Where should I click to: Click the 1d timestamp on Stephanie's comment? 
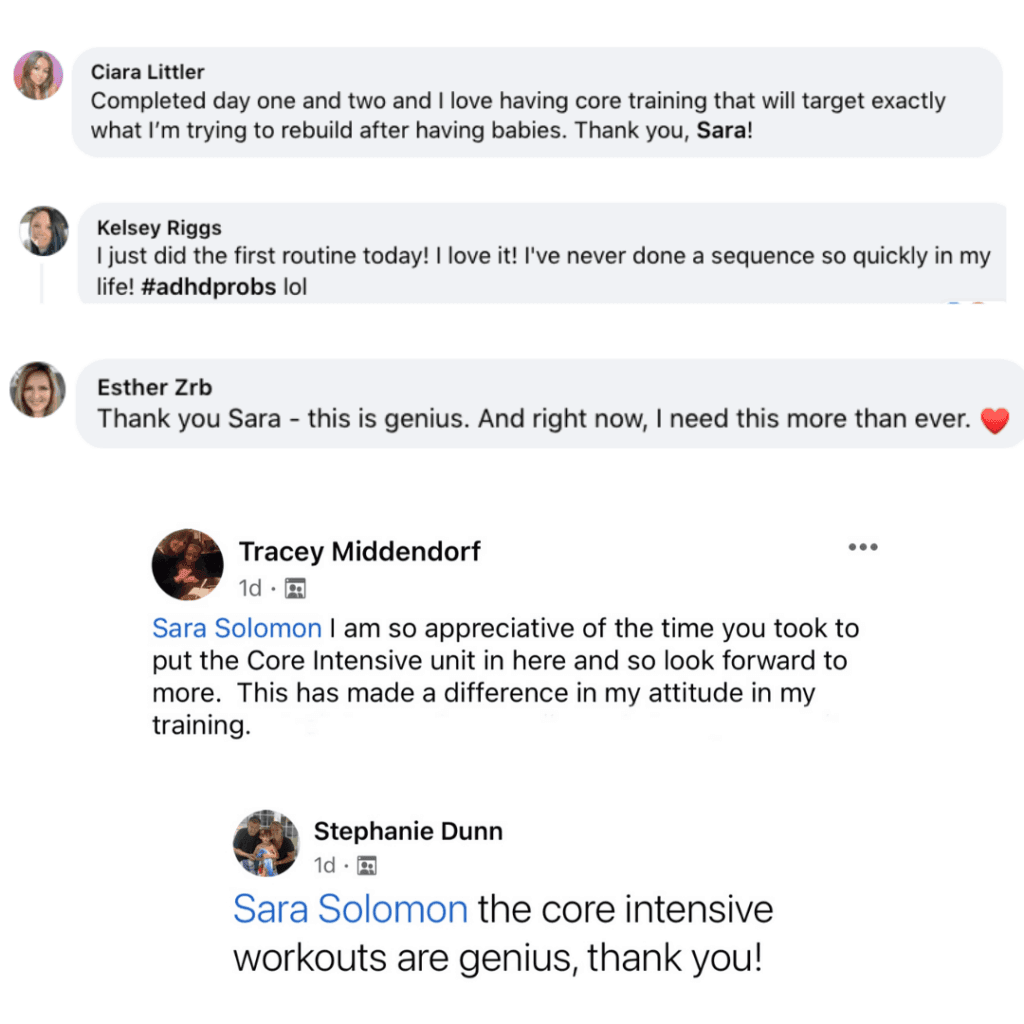click(325, 865)
